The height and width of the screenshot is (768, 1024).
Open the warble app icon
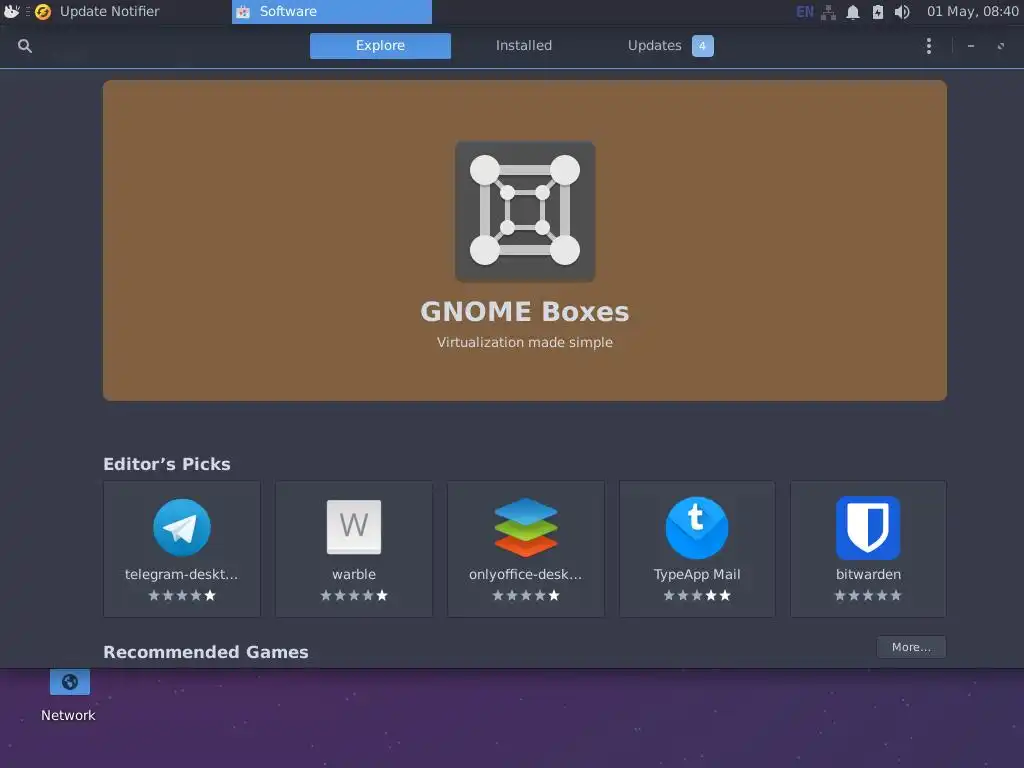coord(354,527)
